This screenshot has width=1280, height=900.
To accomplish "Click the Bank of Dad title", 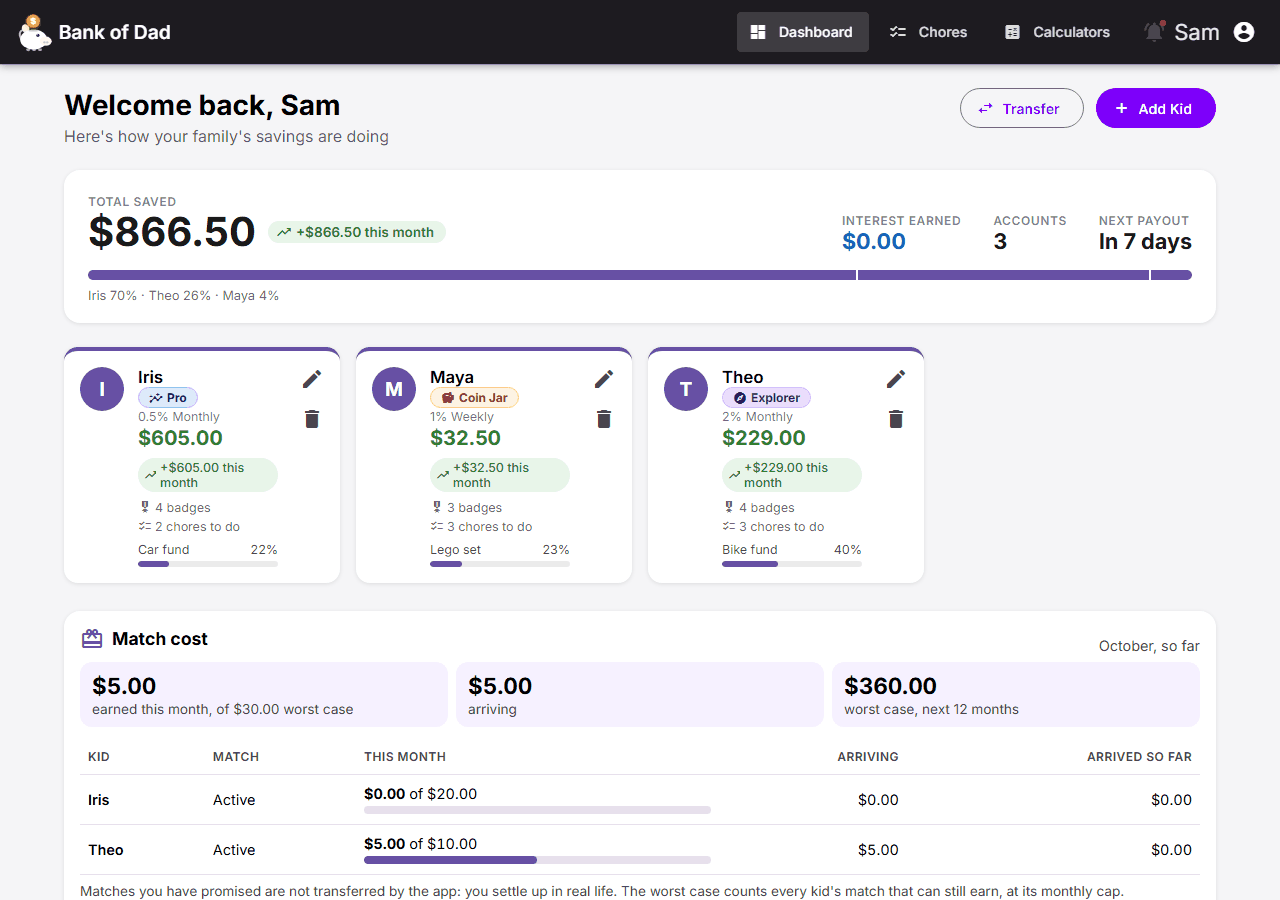I will click(115, 32).
